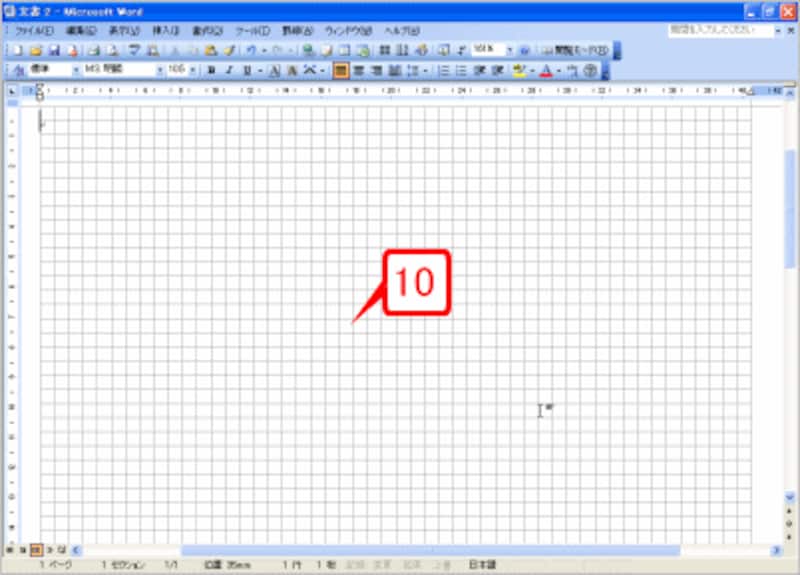
Task: Switch to the highlighted print layout view button
Action: tap(35, 550)
